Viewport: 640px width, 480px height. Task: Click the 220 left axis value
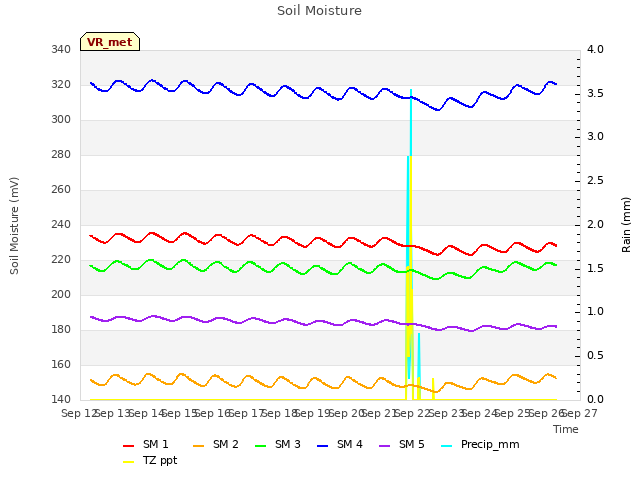pos(61,260)
